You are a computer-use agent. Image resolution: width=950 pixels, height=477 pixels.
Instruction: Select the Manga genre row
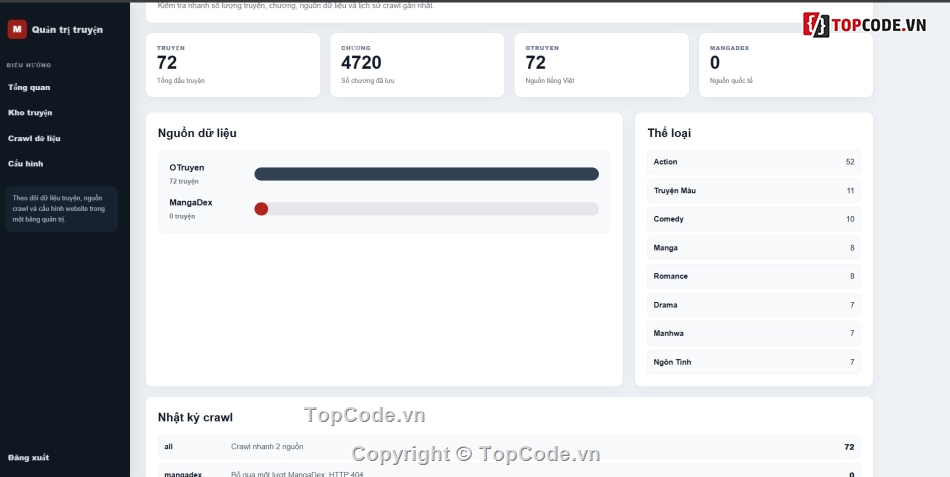754,248
